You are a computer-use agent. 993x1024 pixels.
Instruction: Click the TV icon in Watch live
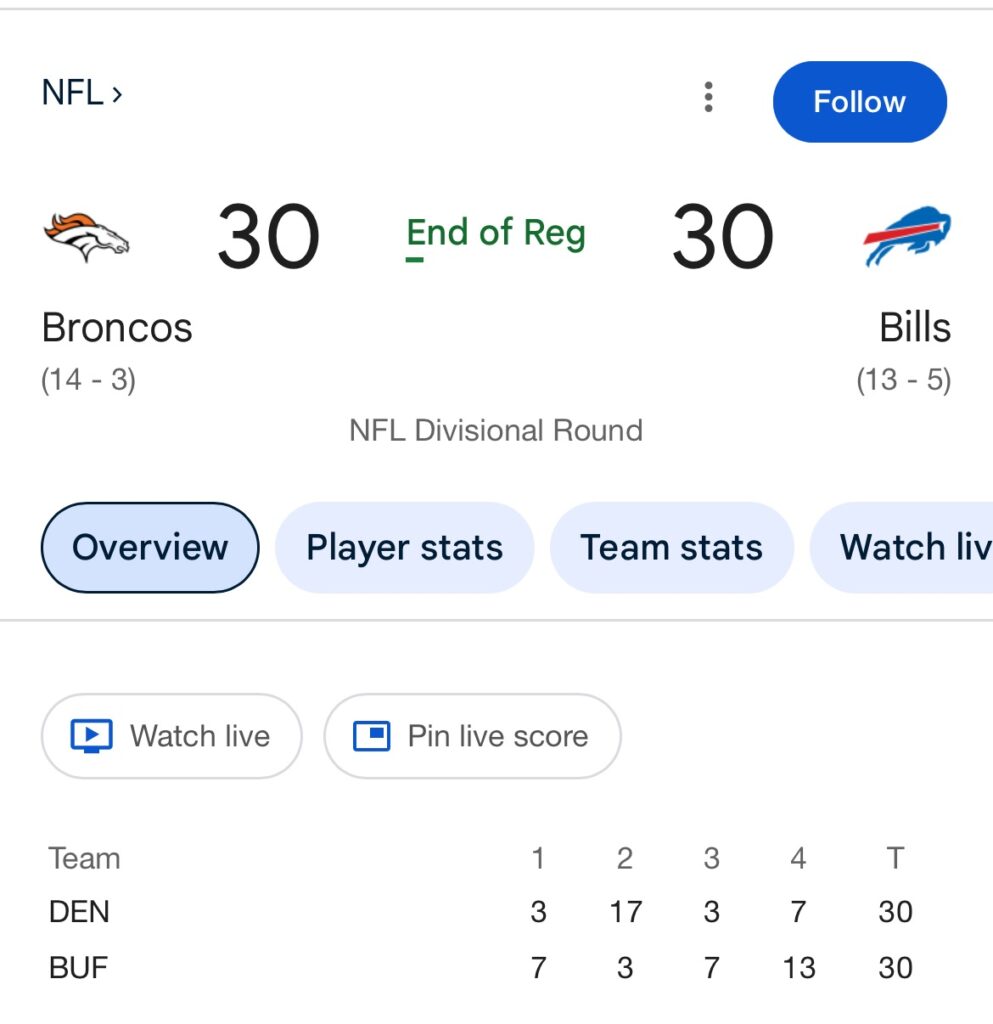coord(91,736)
